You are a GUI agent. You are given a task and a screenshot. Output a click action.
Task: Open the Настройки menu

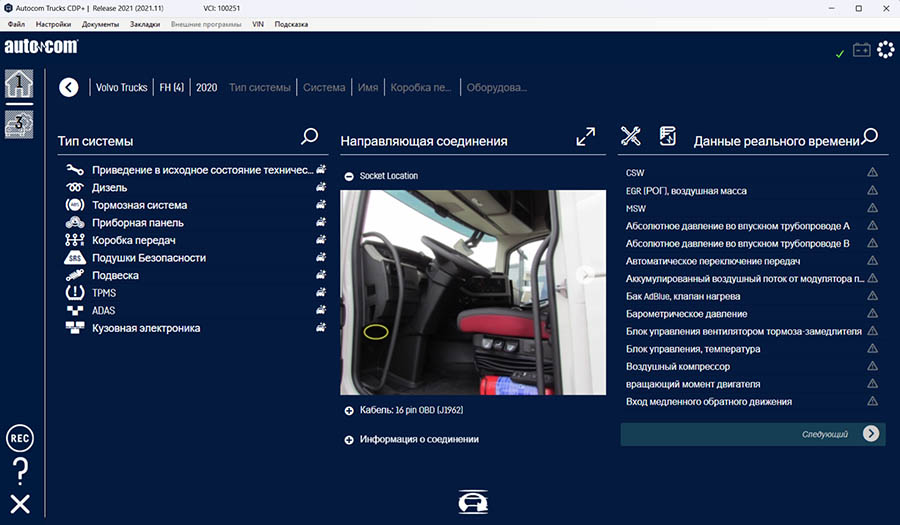point(53,23)
